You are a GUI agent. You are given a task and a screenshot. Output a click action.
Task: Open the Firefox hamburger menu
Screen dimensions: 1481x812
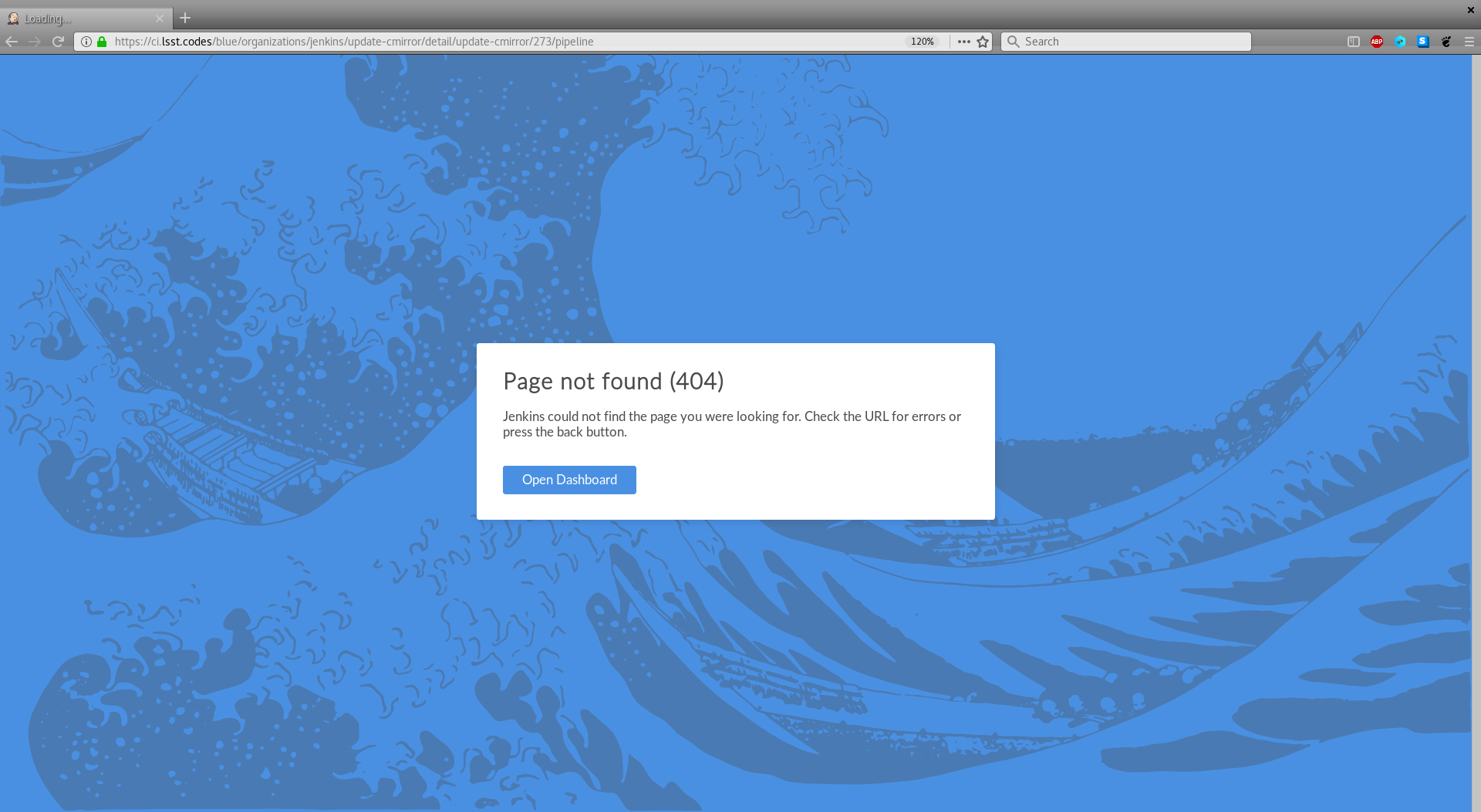point(1469,42)
